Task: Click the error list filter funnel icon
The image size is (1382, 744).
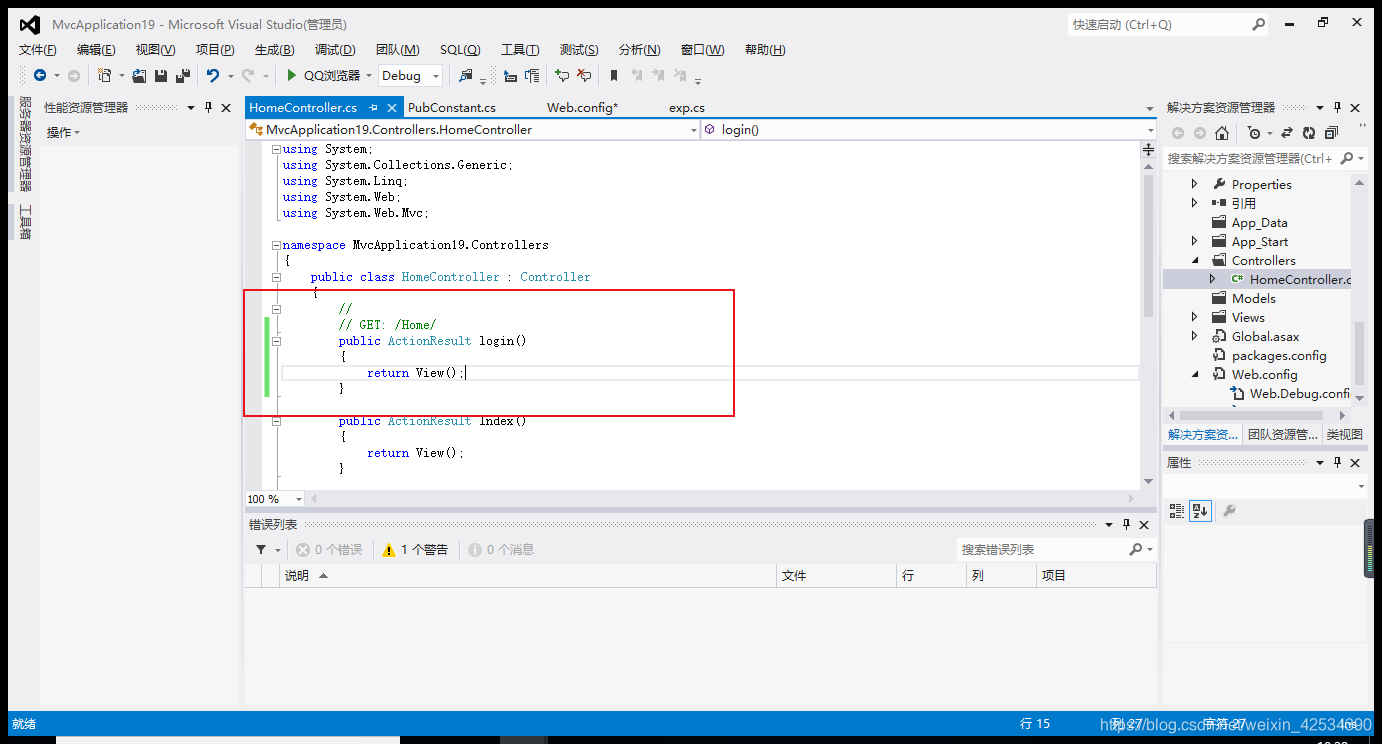Action: (261, 549)
